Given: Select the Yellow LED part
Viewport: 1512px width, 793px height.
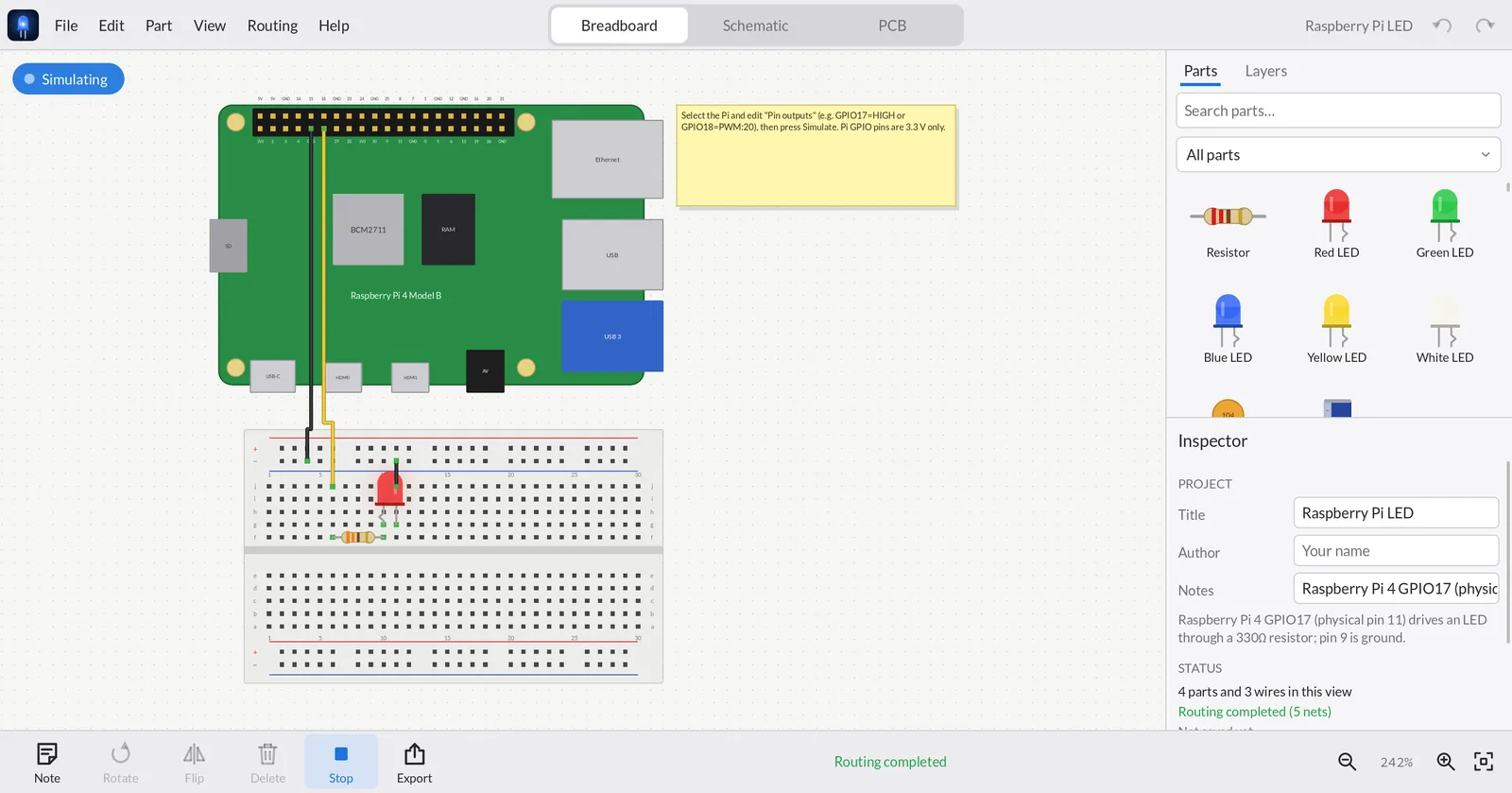Looking at the screenshot, I should coord(1336,329).
